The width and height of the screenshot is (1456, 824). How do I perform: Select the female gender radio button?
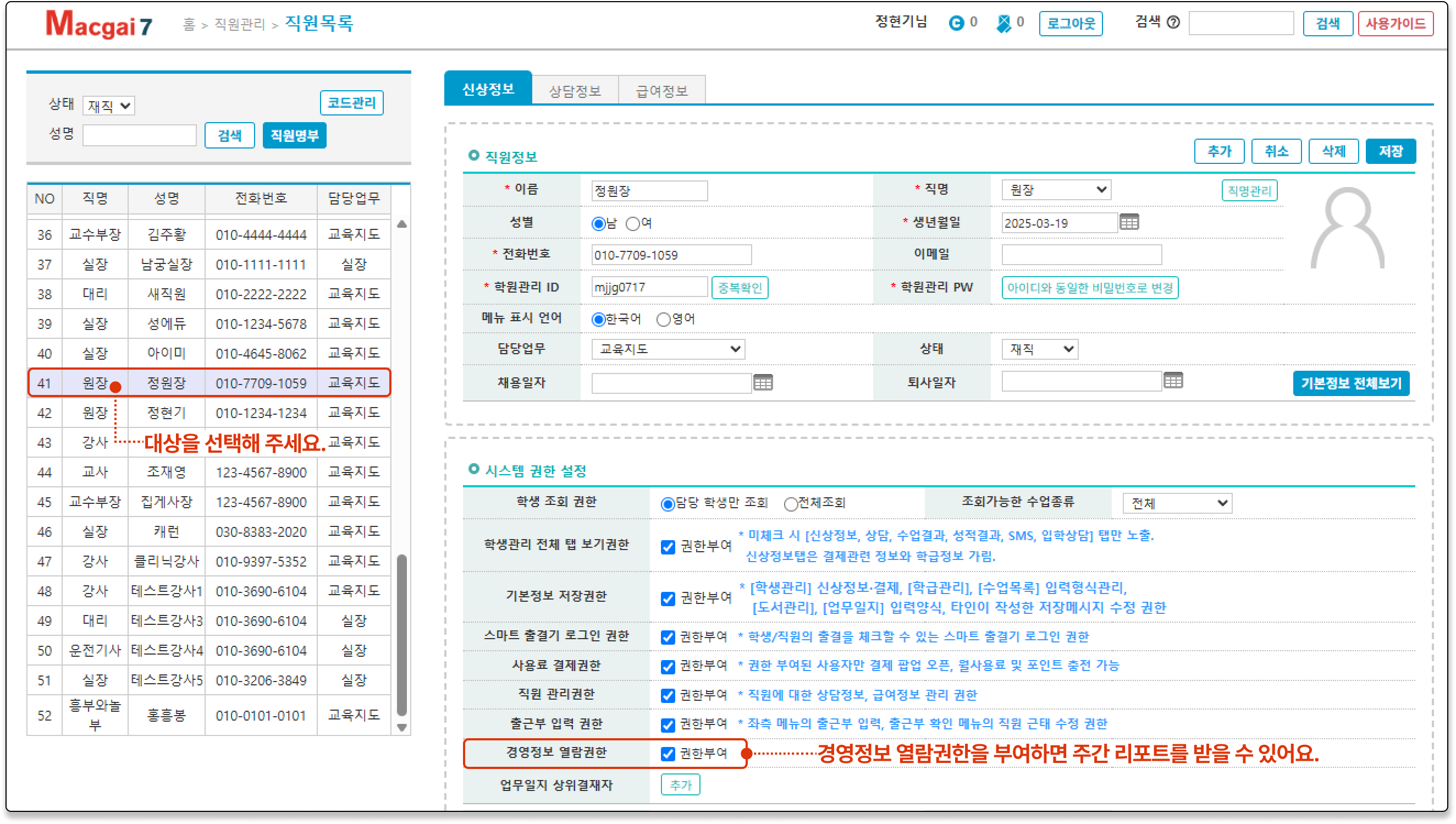pyautogui.click(x=632, y=224)
